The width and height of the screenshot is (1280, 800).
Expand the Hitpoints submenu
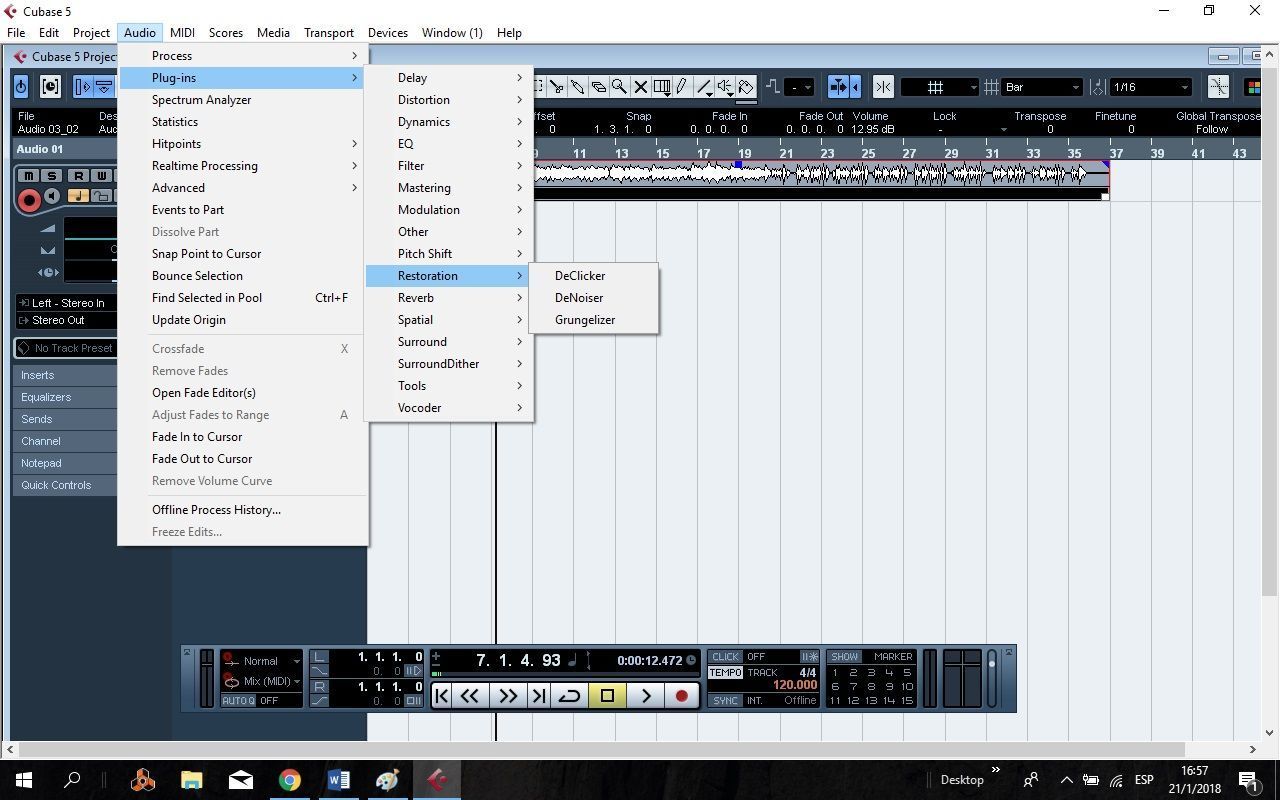243,144
